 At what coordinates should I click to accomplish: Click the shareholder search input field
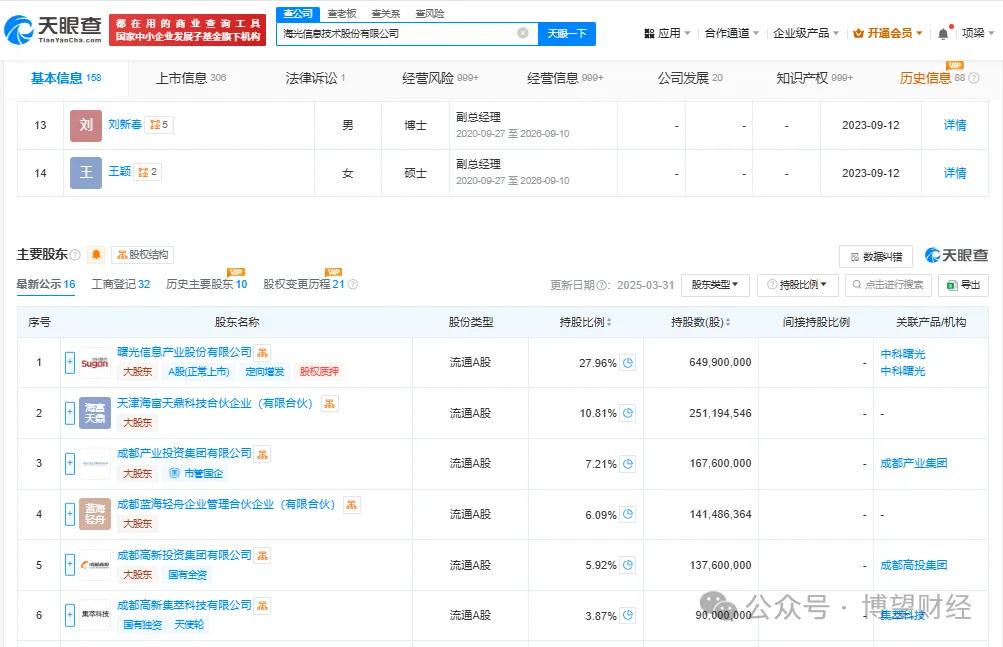tap(888, 285)
